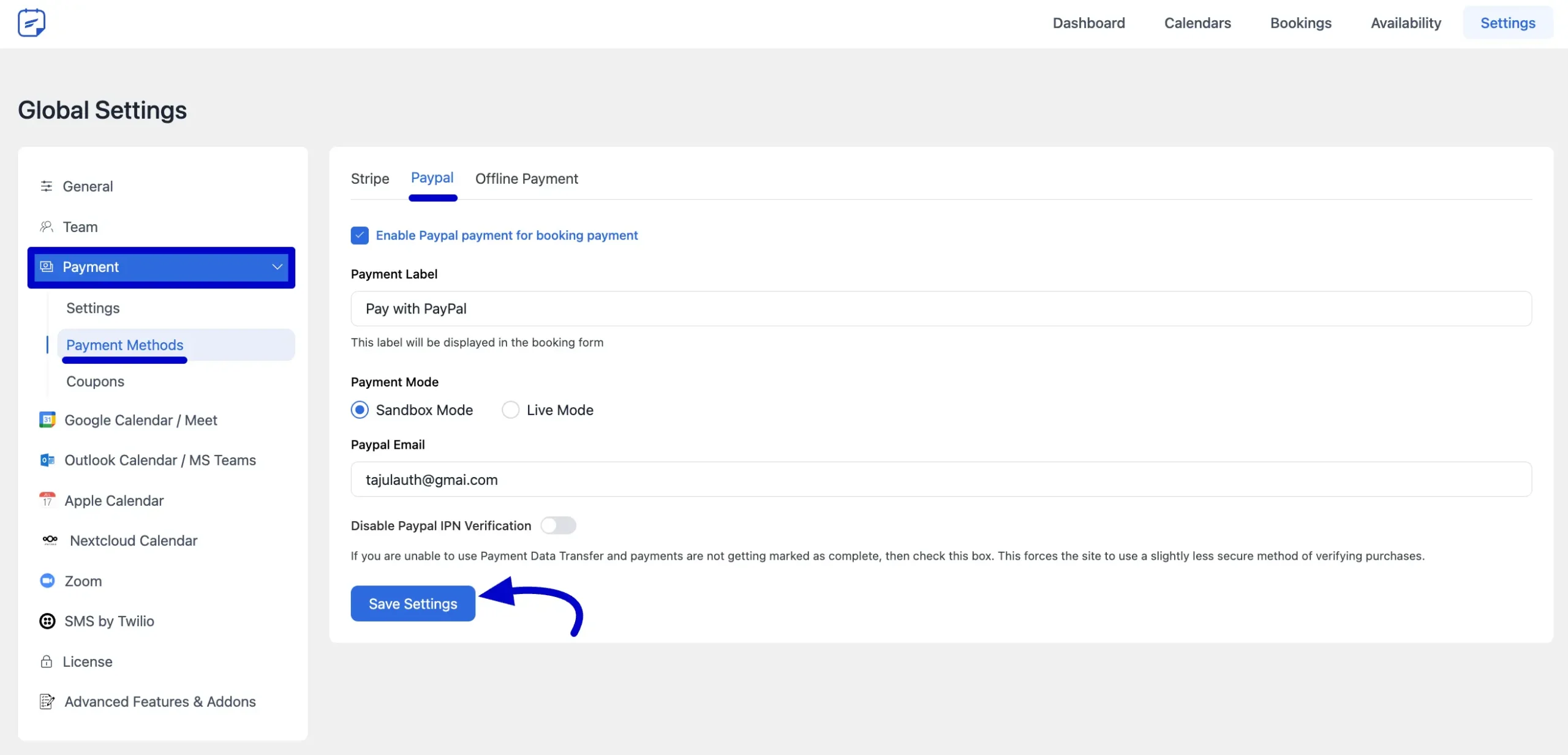Image resolution: width=1568 pixels, height=755 pixels.
Task: Click the 'This label will be displayed' hint
Action: (477, 342)
